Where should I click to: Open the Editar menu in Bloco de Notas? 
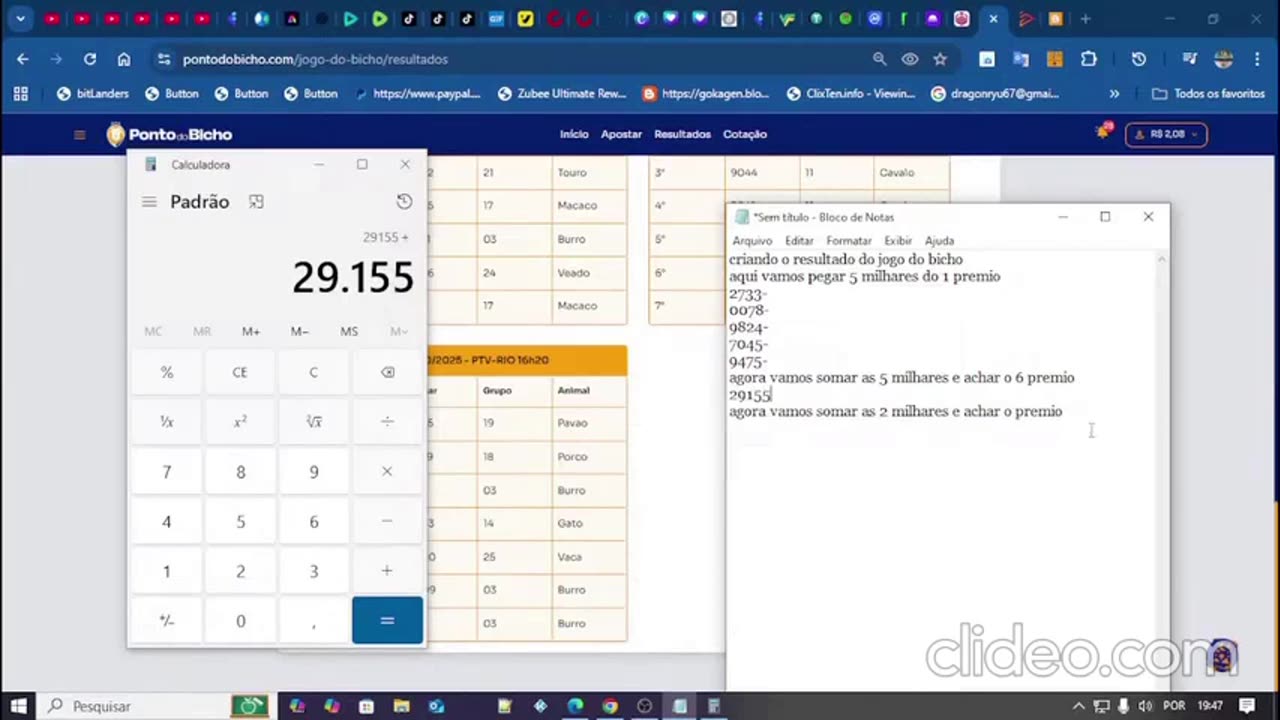(x=799, y=240)
